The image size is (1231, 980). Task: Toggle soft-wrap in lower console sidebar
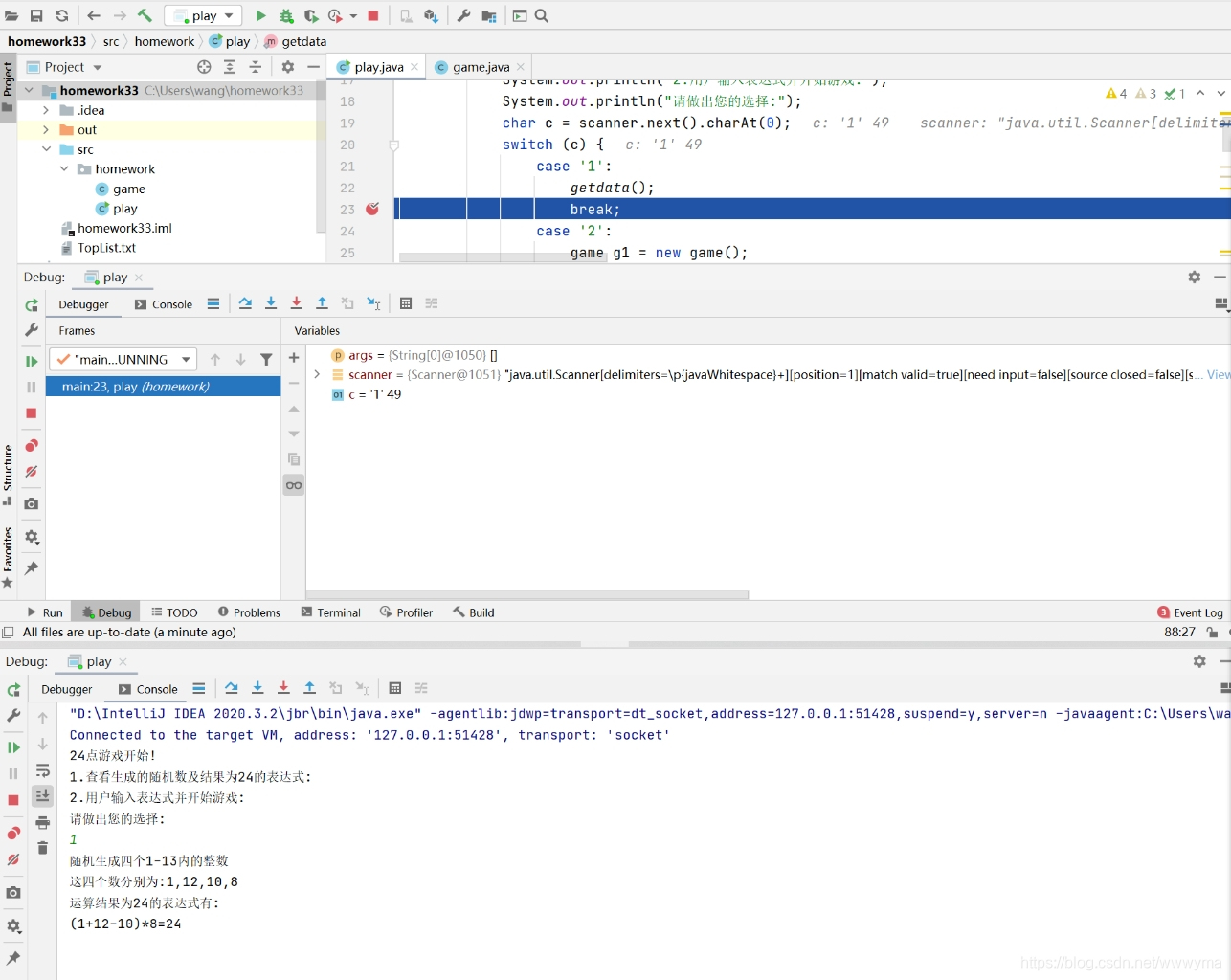click(42, 770)
